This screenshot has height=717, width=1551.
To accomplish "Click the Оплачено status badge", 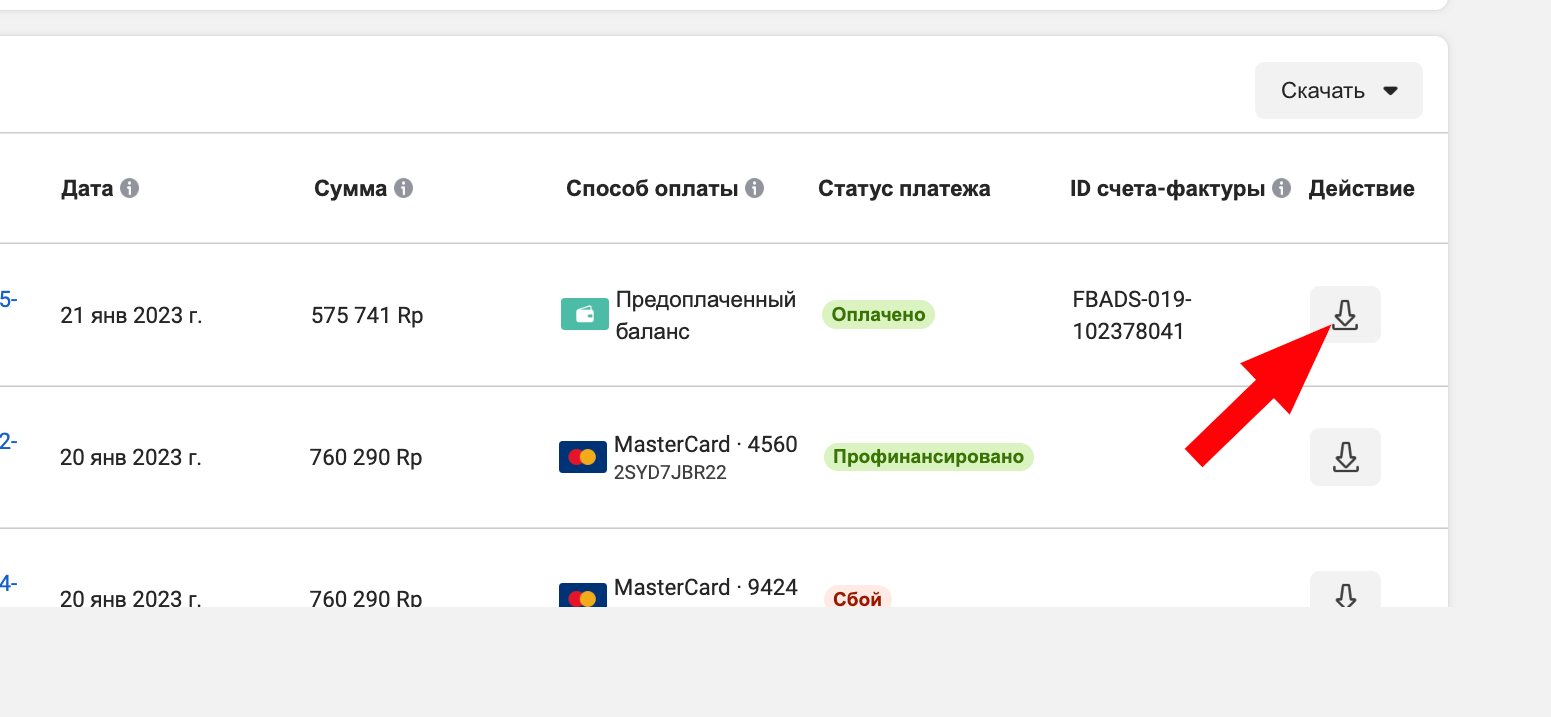I will coord(878,315).
